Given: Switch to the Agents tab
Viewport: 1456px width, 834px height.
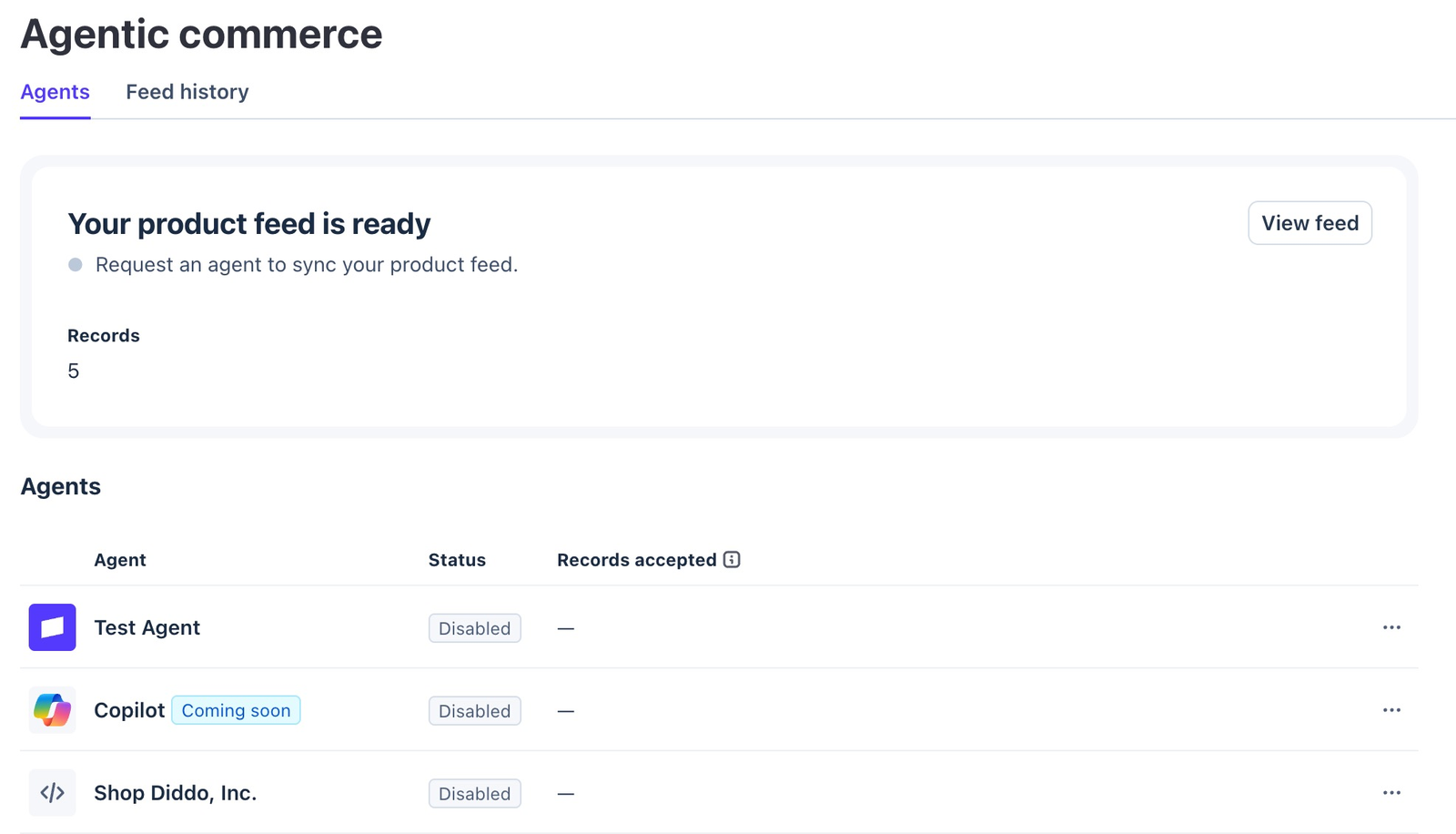Looking at the screenshot, I should pyautogui.click(x=56, y=92).
